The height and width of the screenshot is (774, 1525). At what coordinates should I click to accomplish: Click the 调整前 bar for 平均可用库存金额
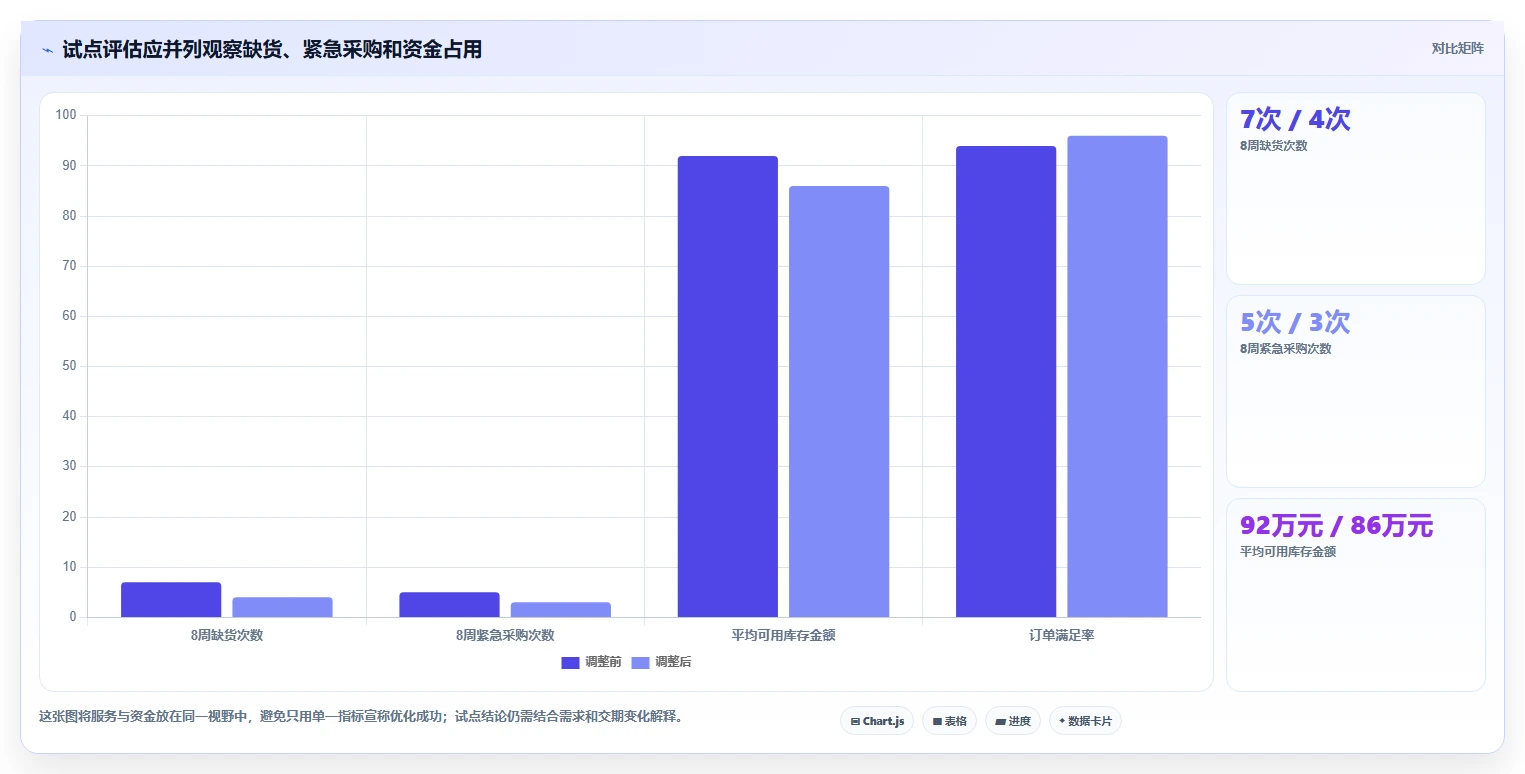728,386
